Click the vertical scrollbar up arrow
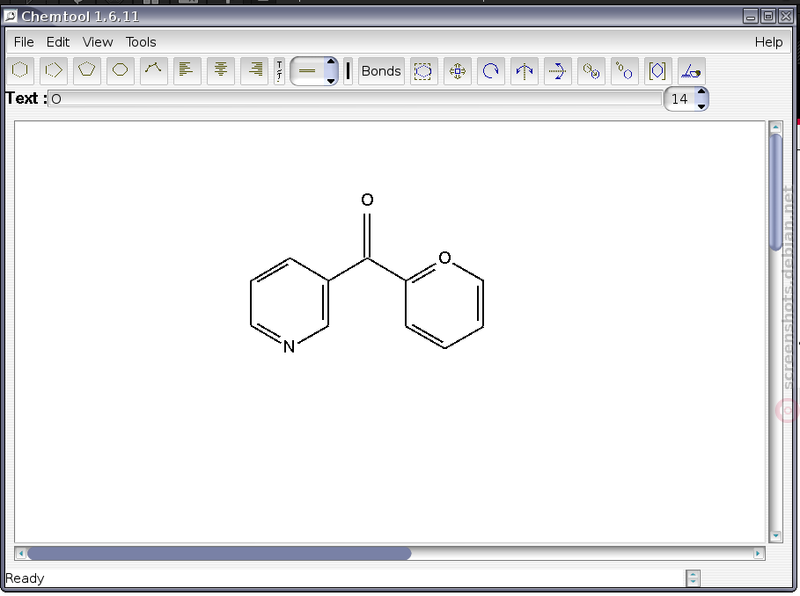This screenshot has height=596, width=800. (776, 127)
